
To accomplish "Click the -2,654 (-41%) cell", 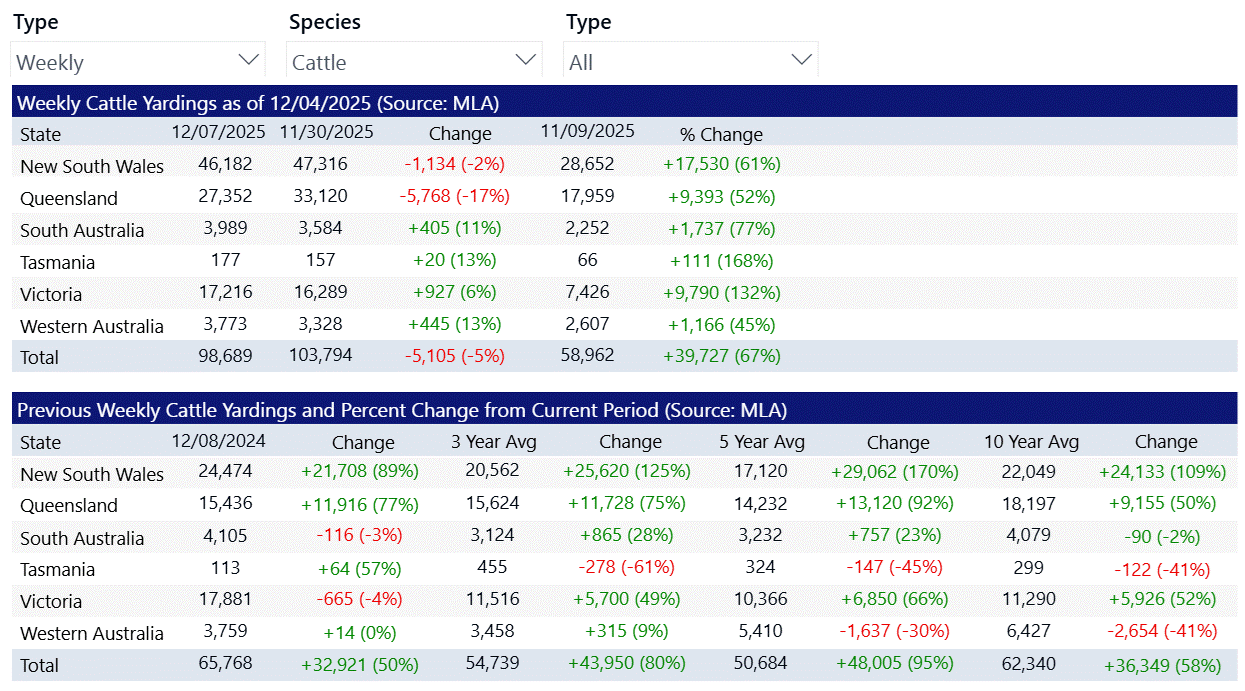I will tap(1163, 631).
